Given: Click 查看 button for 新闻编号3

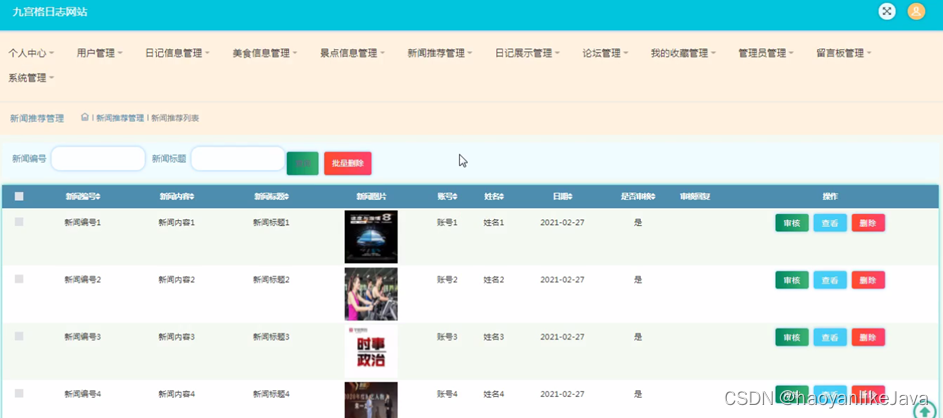Looking at the screenshot, I should point(830,337).
